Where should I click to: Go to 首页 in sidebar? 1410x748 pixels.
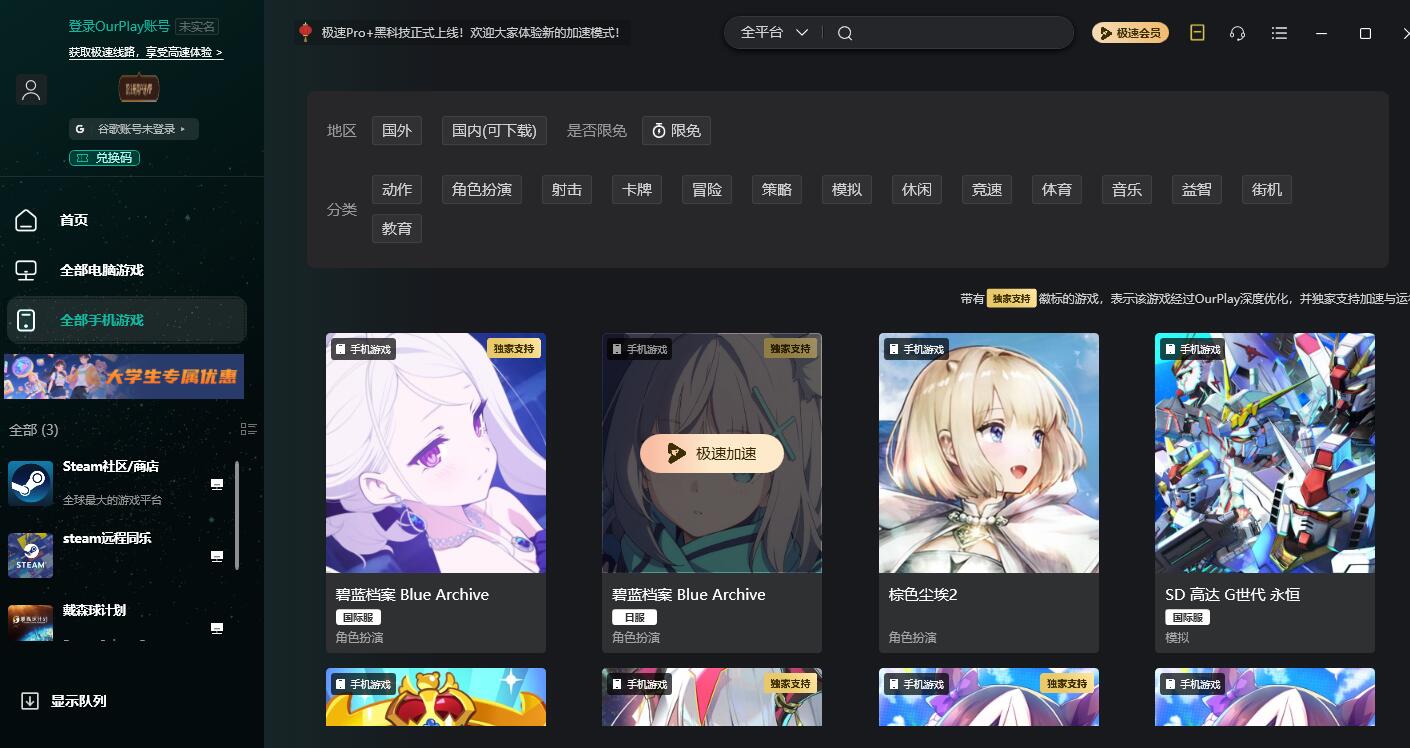[x=74, y=220]
